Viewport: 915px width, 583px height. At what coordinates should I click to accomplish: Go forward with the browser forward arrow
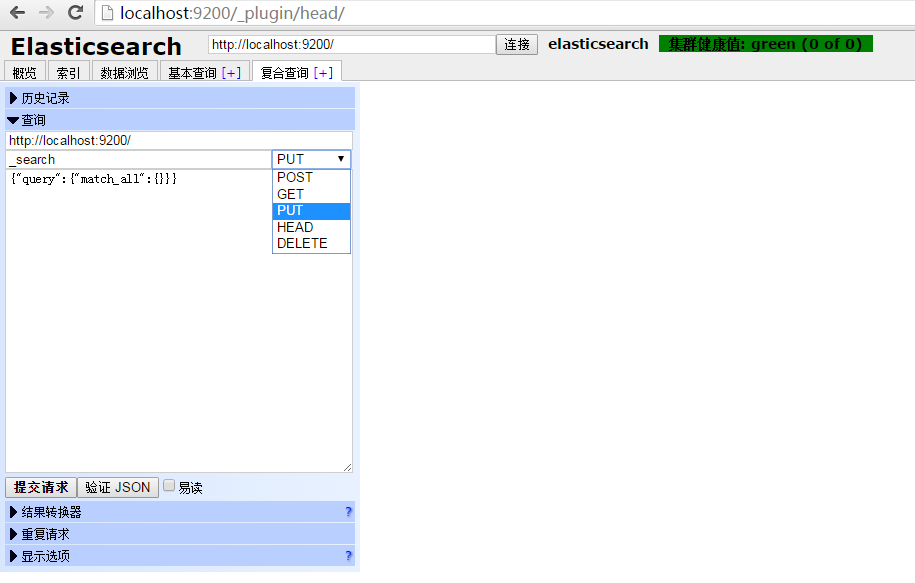click(46, 12)
